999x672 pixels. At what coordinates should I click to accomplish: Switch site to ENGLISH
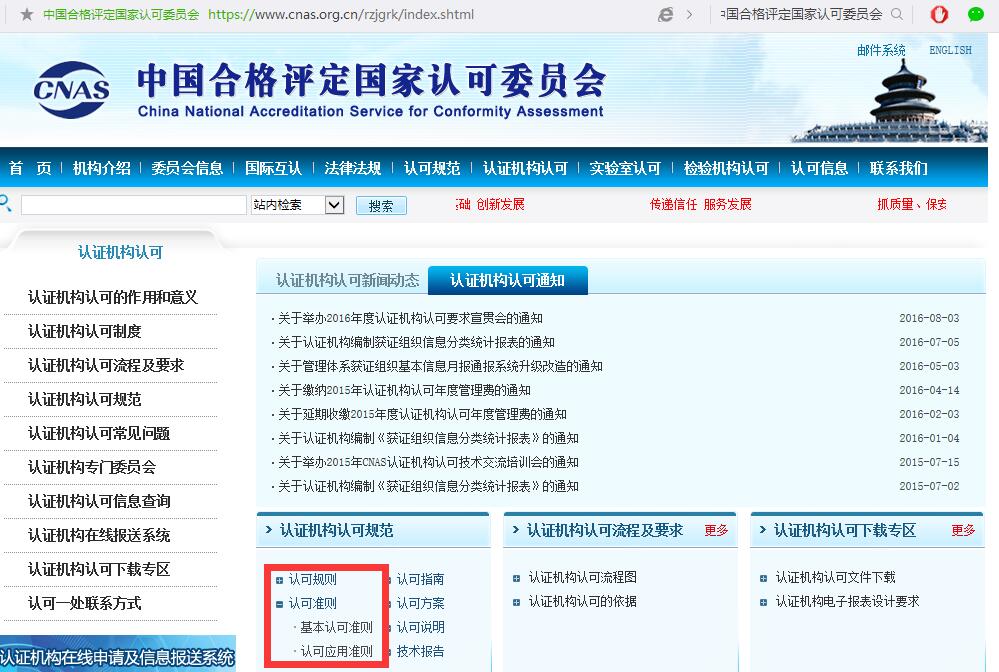click(950, 50)
